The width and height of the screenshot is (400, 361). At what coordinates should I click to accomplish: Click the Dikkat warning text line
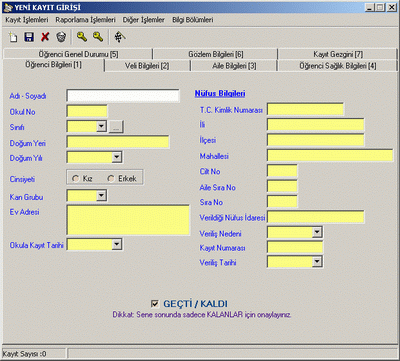[x=202, y=315]
